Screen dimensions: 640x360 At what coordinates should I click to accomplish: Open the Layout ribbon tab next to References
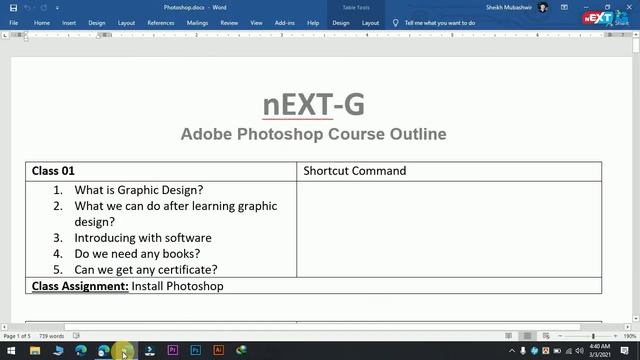click(x=126, y=23)
